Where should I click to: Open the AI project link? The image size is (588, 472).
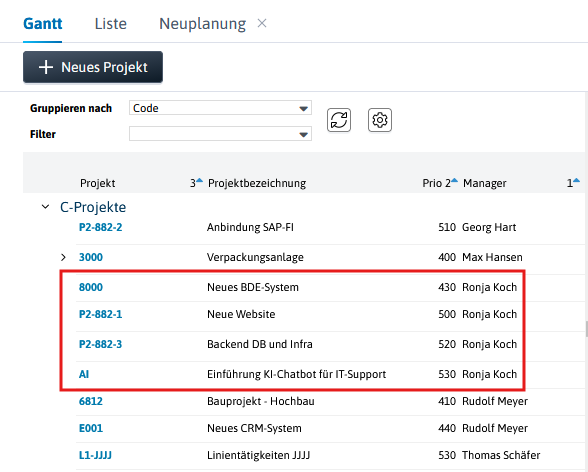(84, 374)
